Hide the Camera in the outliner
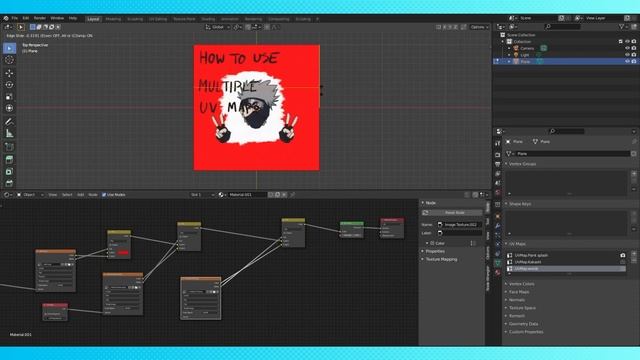 627,48
